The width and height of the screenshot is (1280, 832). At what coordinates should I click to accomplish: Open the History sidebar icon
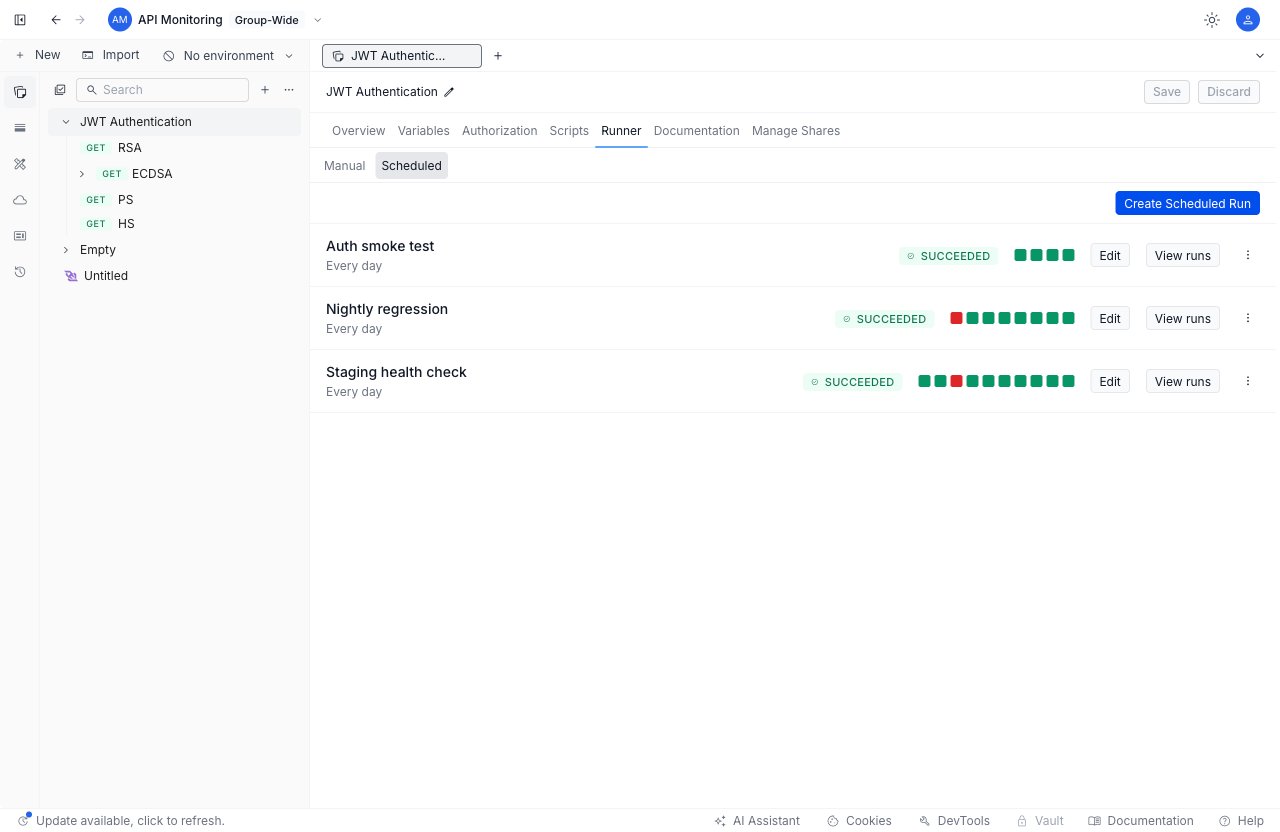pyautogui.click(x=20, y=272)
